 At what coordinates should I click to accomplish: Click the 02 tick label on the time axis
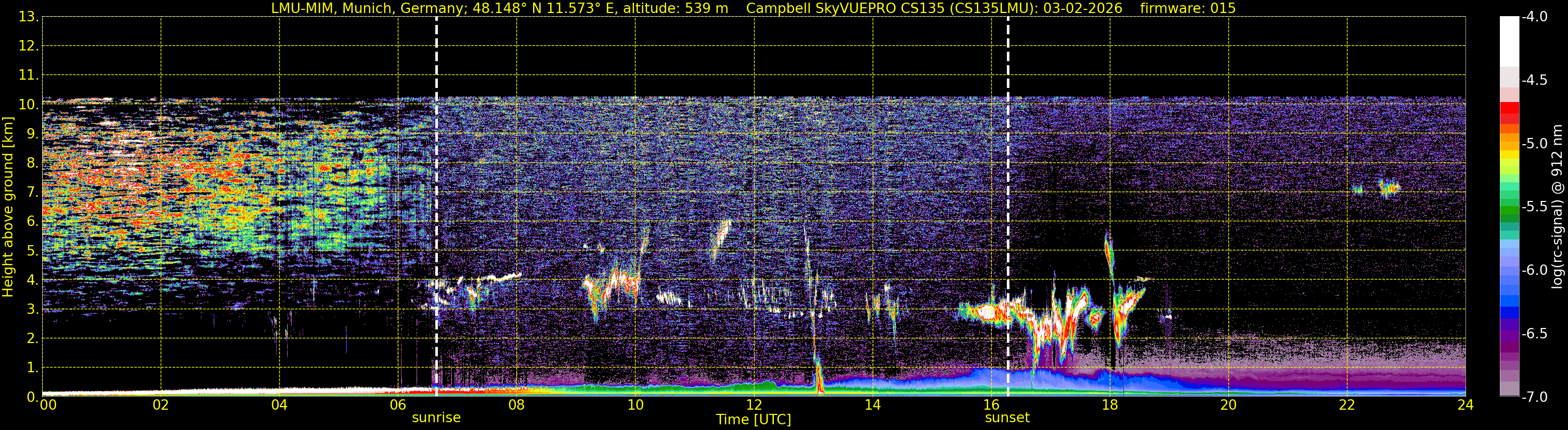click(161, 405)
